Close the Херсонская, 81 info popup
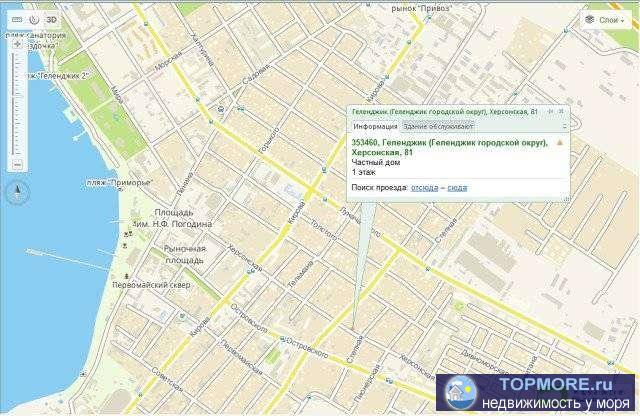This screenshot has width=640, height=416. click(x=561, y=111)
